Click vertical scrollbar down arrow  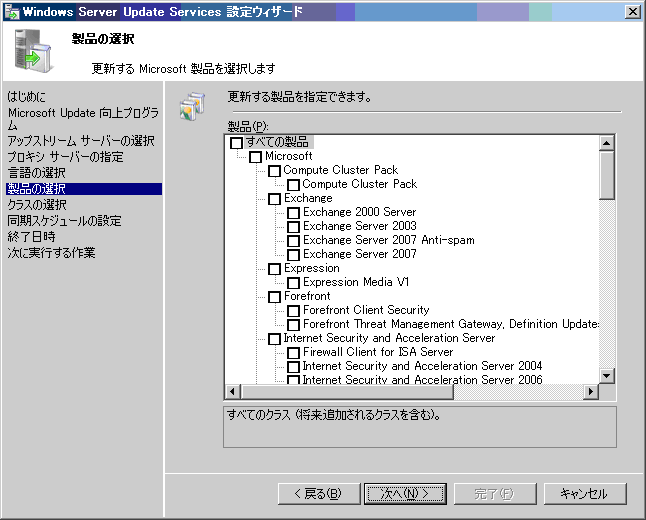(x=606, y=376)
